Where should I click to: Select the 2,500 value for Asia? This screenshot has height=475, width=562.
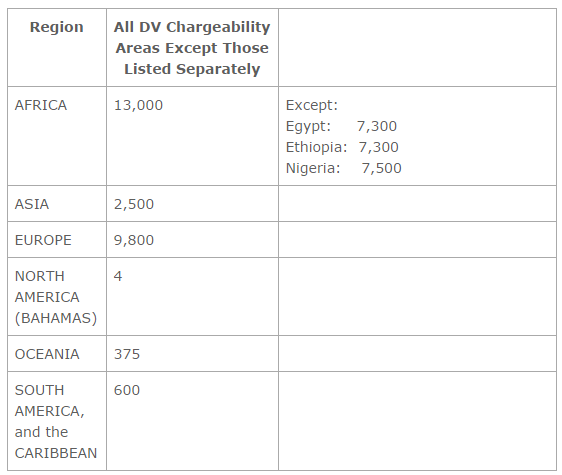[134, 204]
